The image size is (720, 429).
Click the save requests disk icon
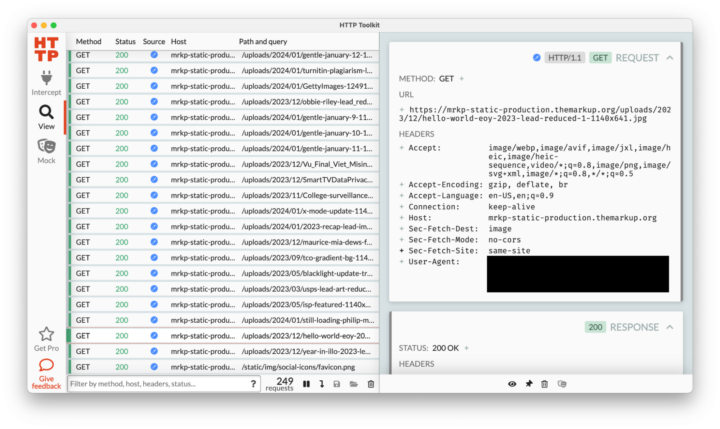[x=337, y=384]
